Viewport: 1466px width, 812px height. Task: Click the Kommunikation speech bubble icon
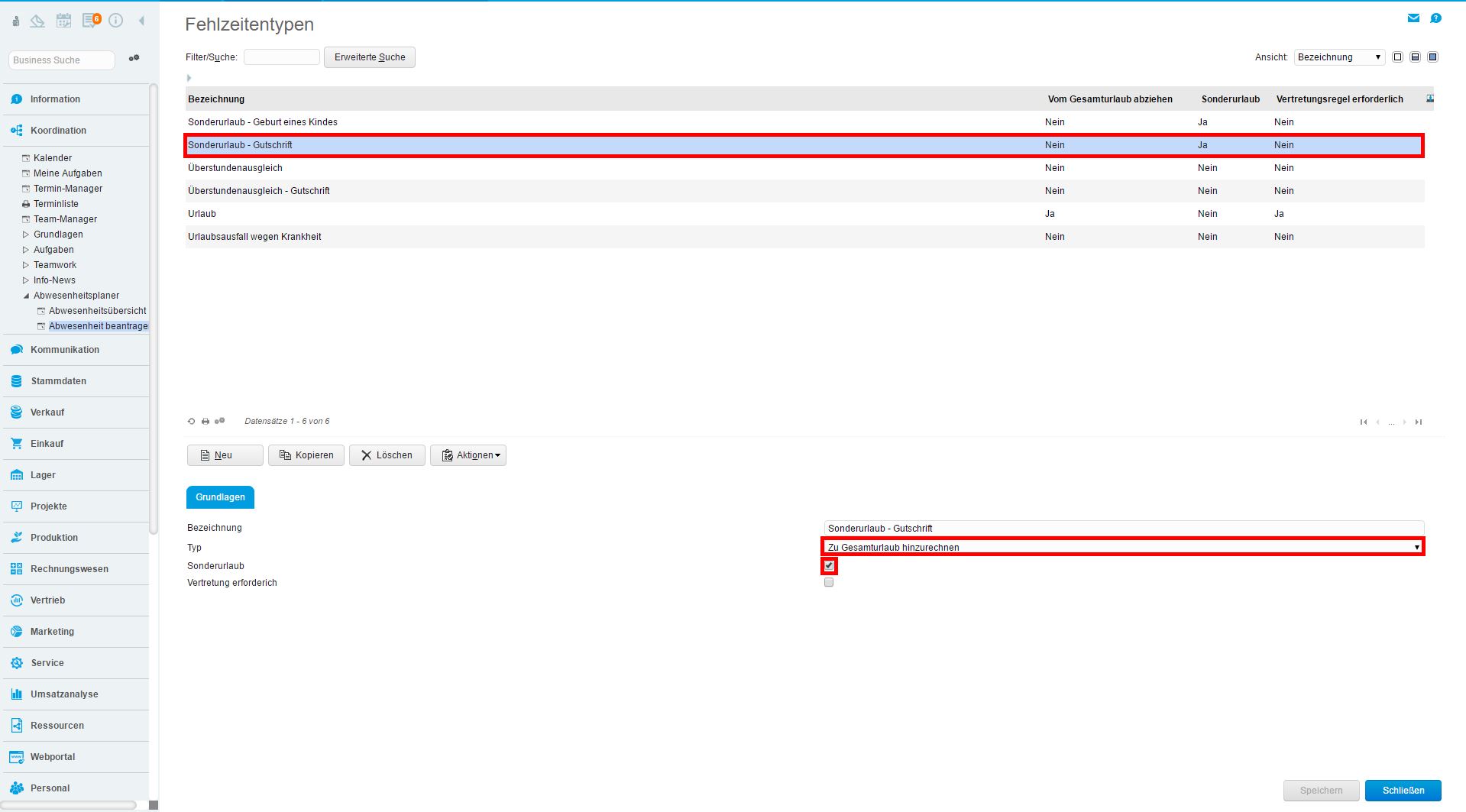(x=17, y=350)
